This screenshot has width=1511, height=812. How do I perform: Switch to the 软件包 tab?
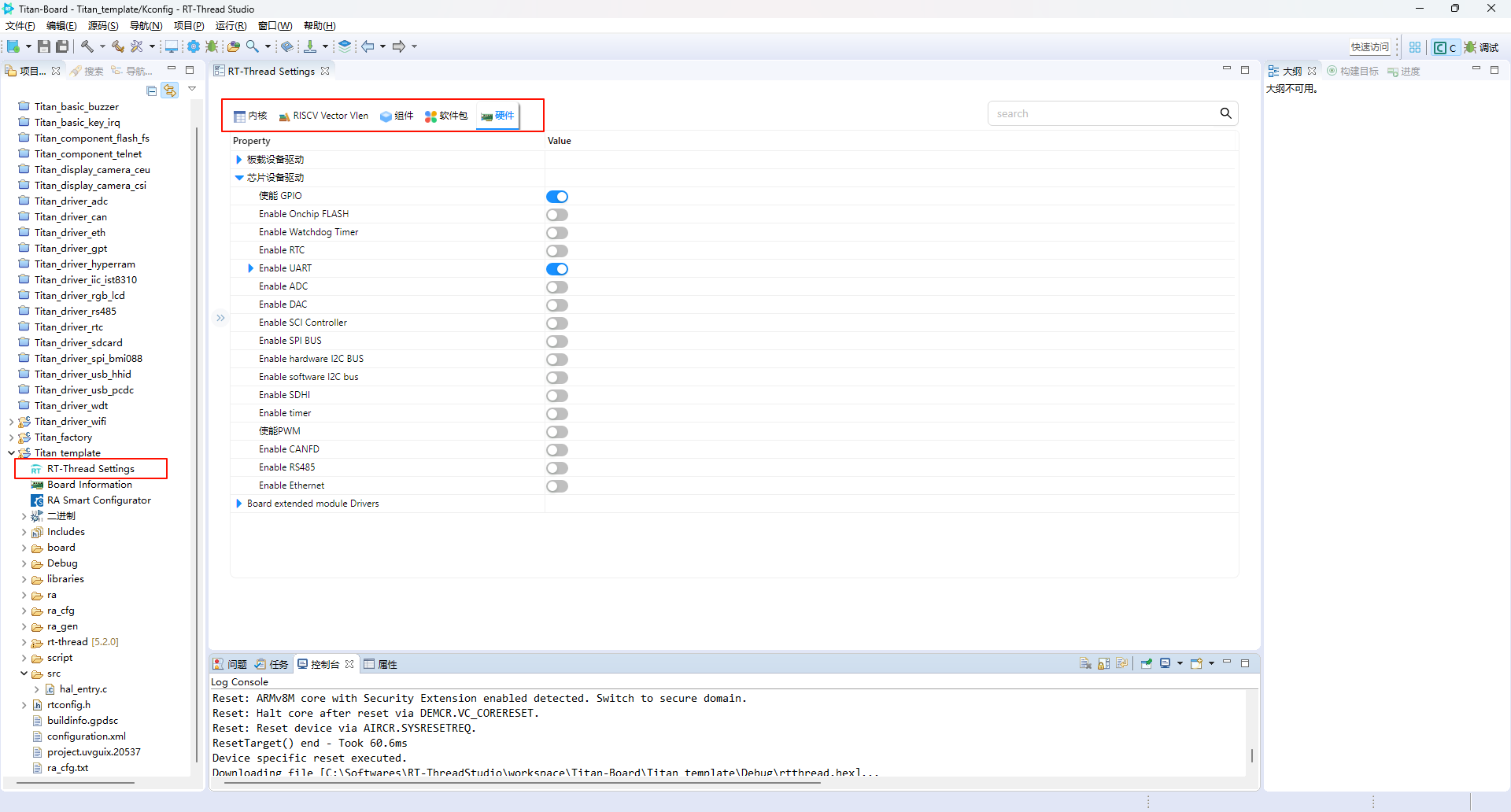click(446, 116)
